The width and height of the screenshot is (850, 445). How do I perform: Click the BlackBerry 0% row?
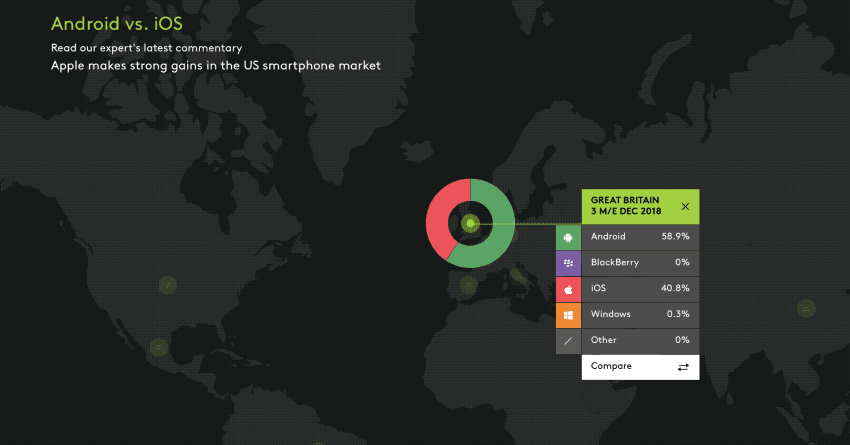[640, 263]
